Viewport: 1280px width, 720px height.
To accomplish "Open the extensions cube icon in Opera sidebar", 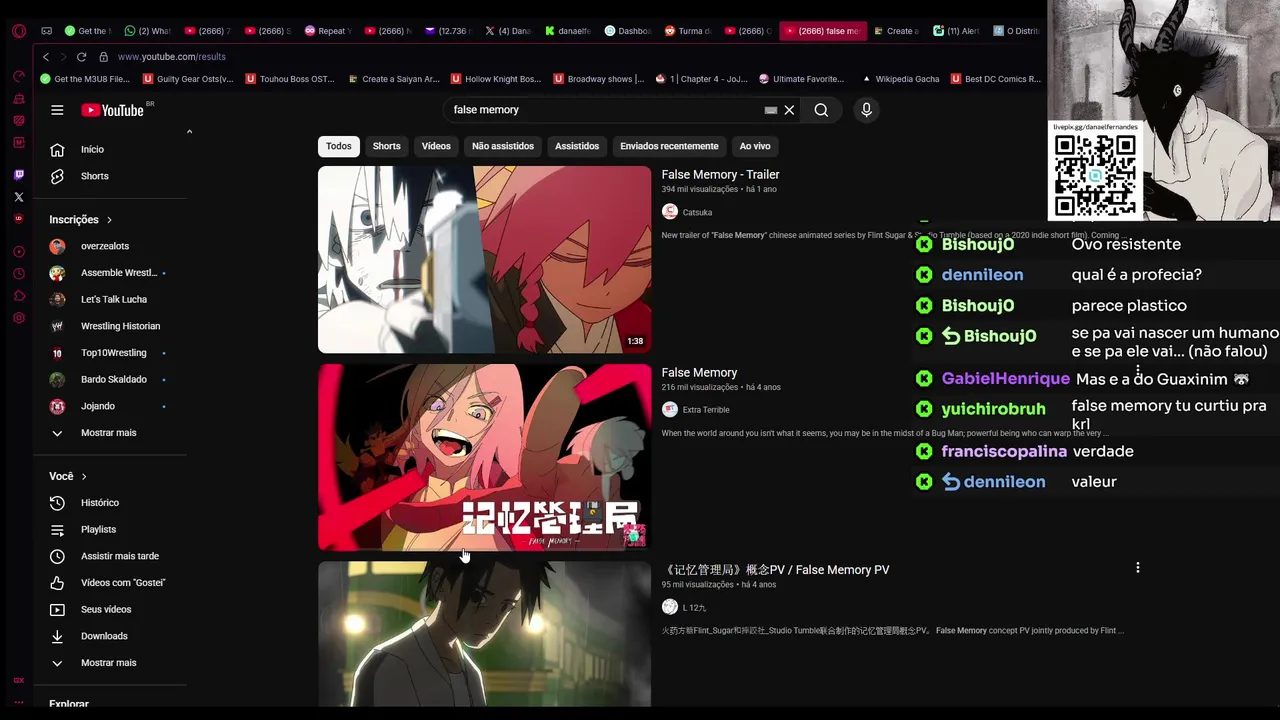I will [x=18, y=296].
